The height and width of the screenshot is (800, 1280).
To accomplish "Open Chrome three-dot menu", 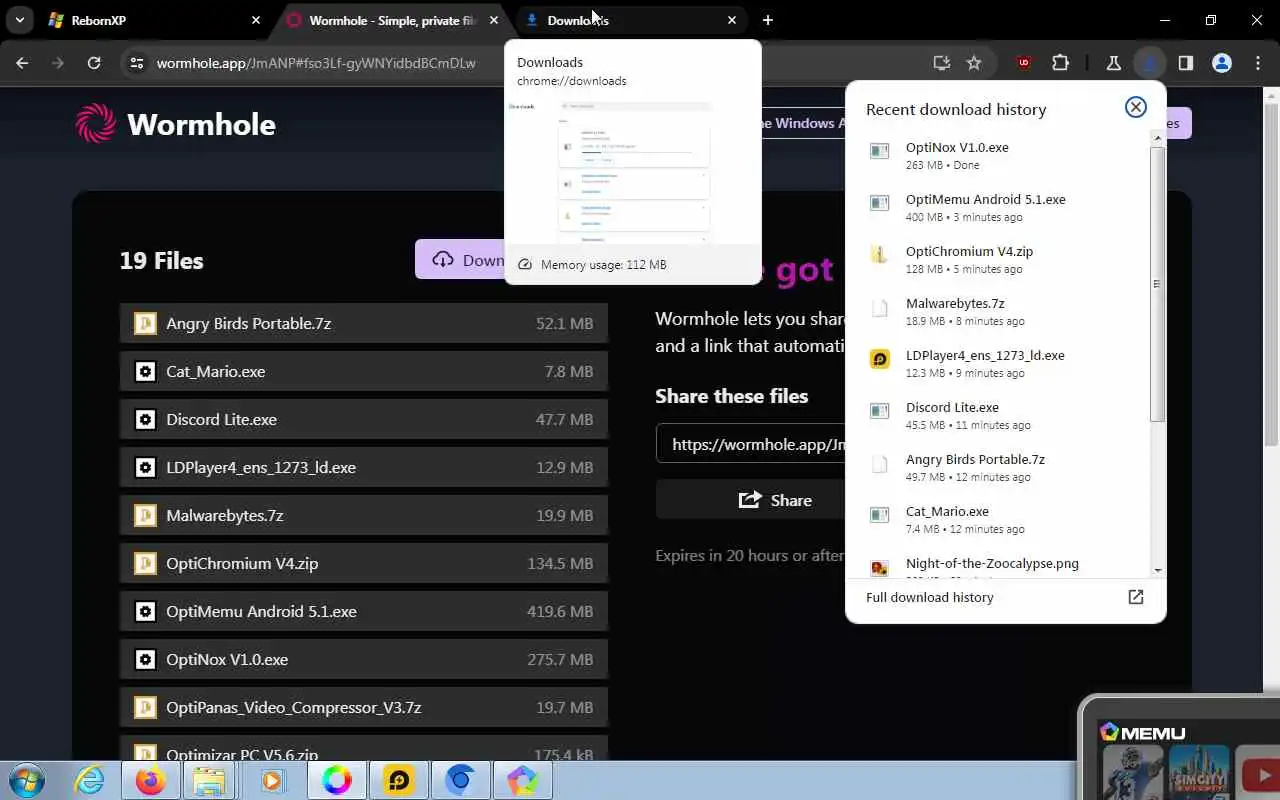I will pyautogui.click(x=1258, y=63).
